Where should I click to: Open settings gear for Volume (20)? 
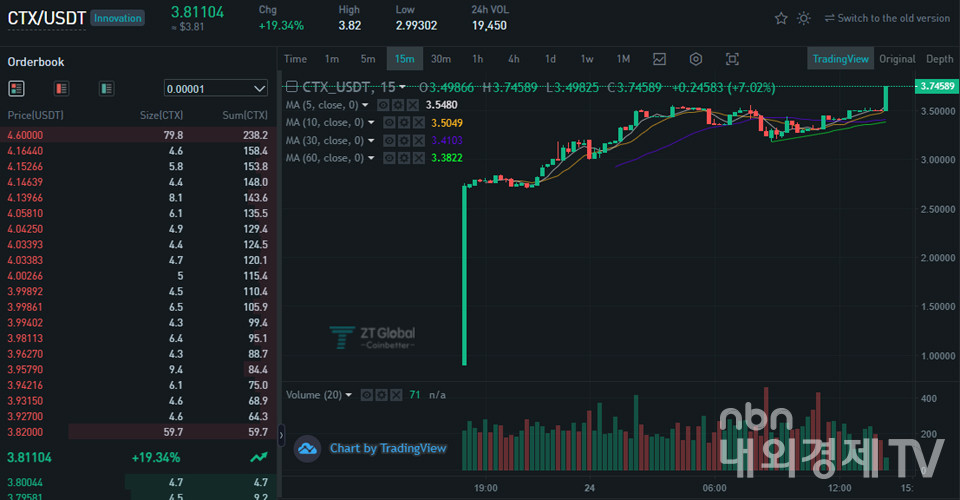(x=381, y=395)
